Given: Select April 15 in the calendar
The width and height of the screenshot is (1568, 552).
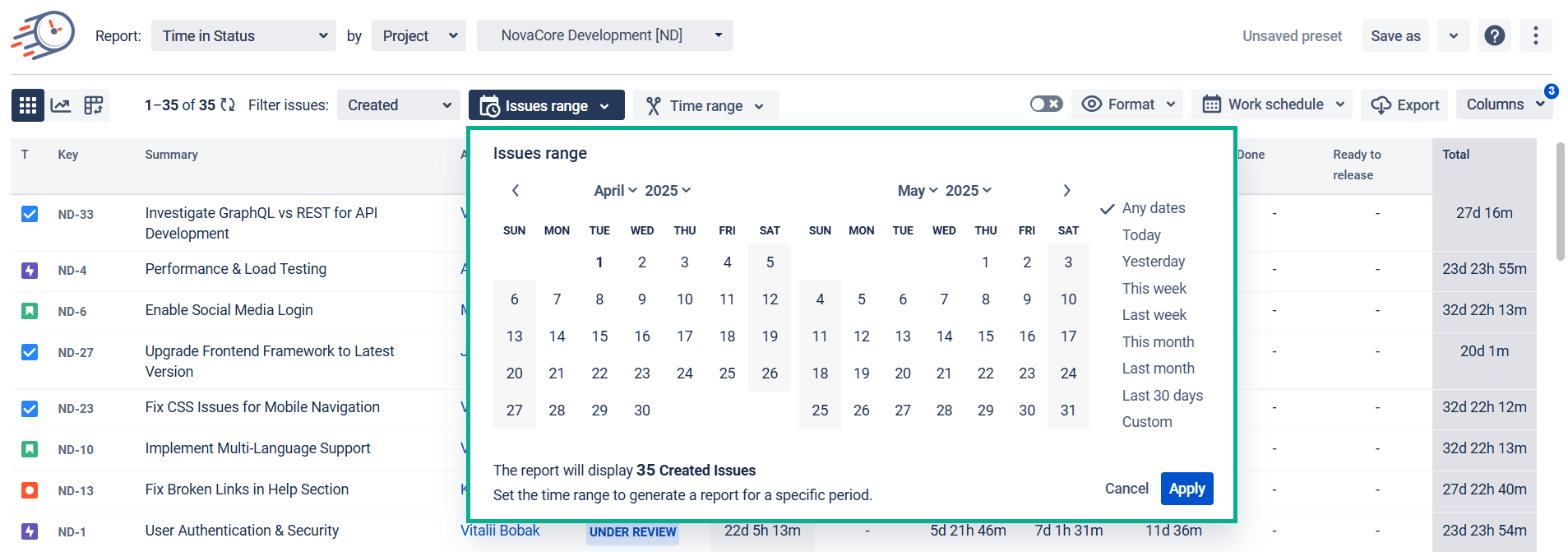Looking at the screenshot, I should (x=599, y=336).
